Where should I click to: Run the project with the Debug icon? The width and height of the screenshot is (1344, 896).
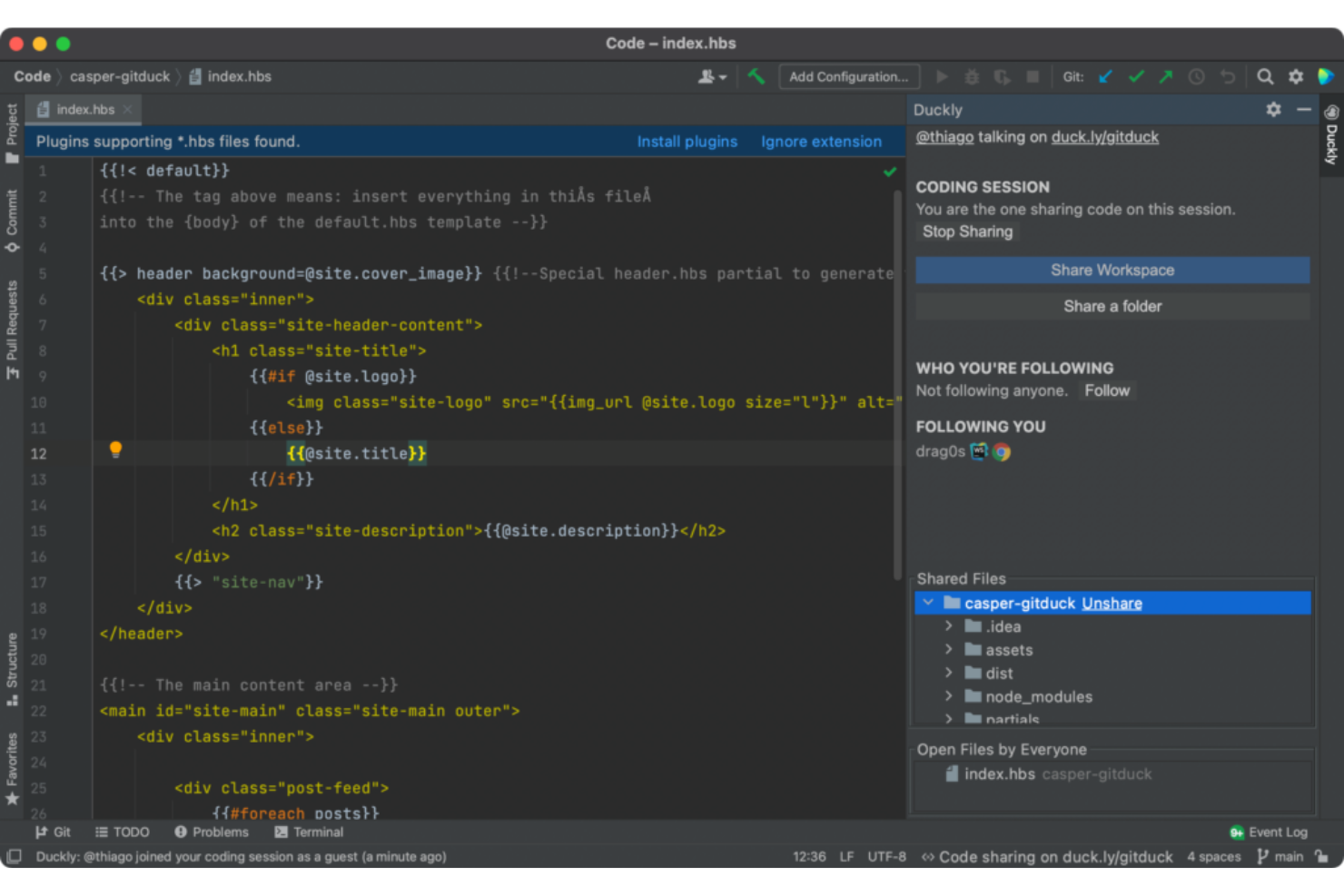point(972,76)
